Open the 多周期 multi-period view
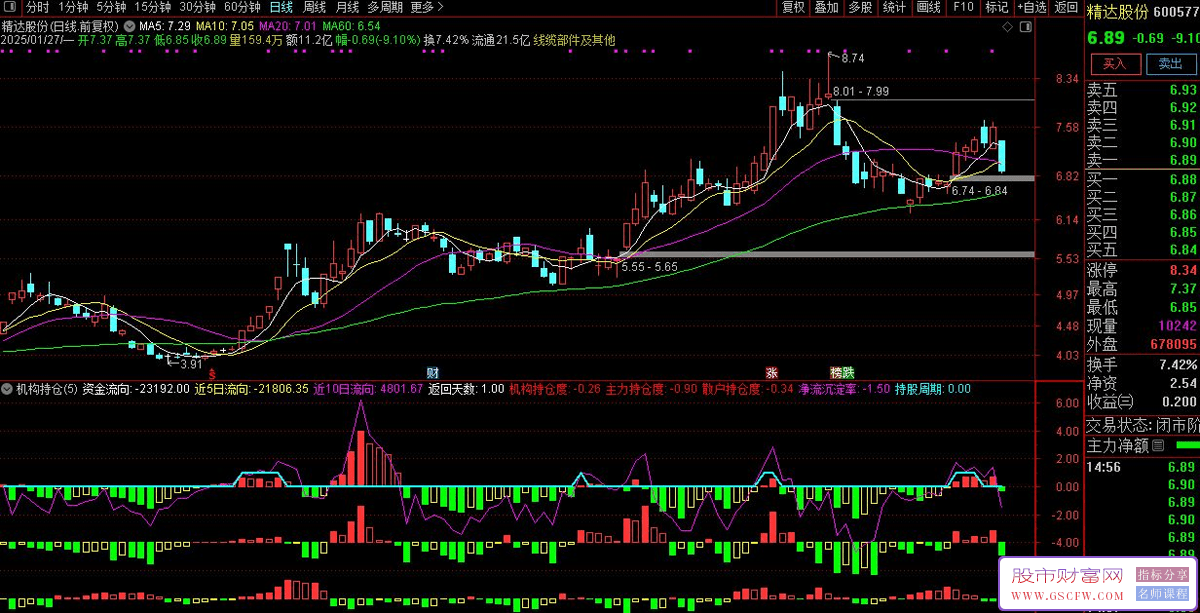Viewport: 1200px width, 613px height. click(x=386, y=7)
